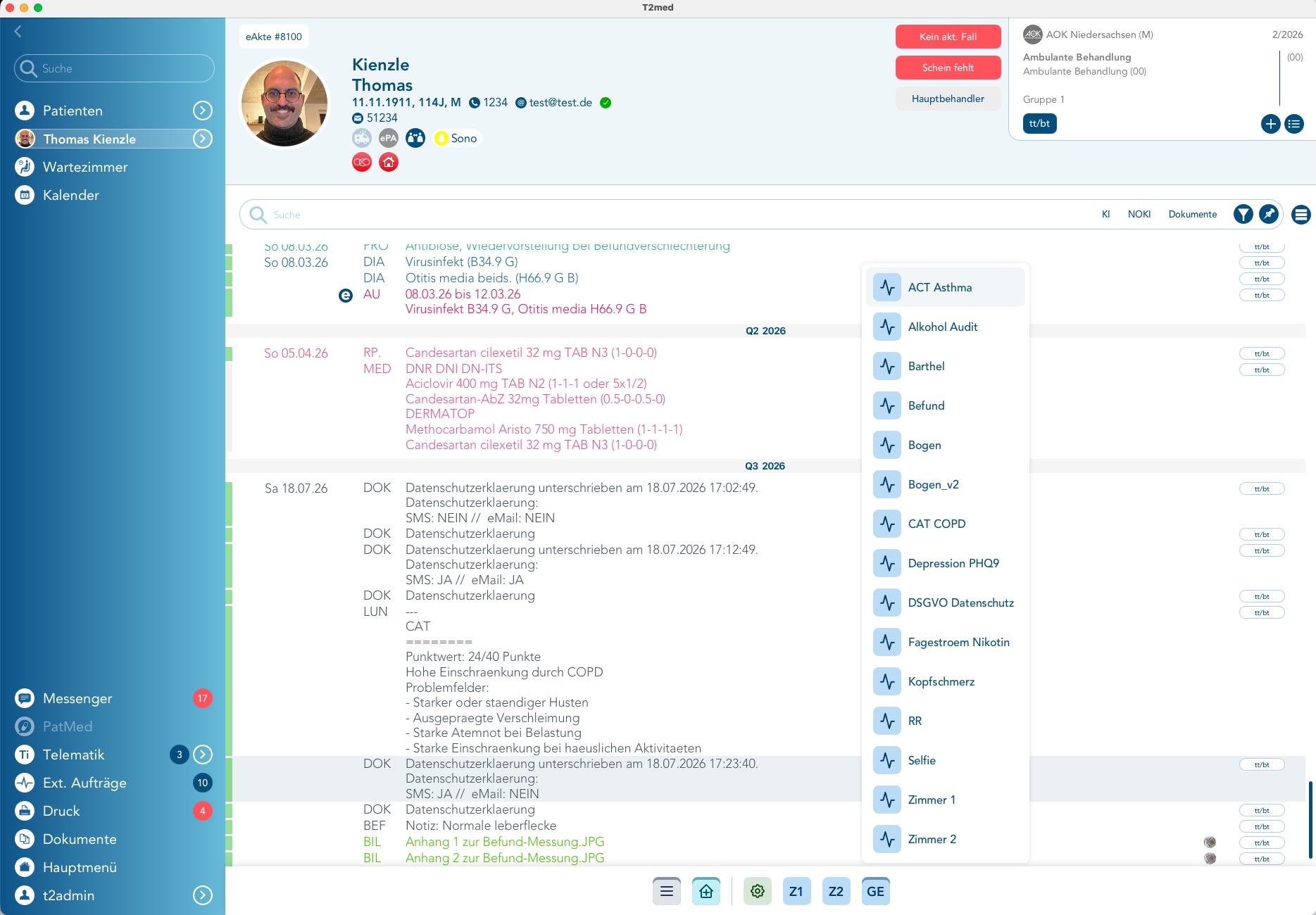
Task: Click the Zimmer 1 waveform icon
Action: 887,800
